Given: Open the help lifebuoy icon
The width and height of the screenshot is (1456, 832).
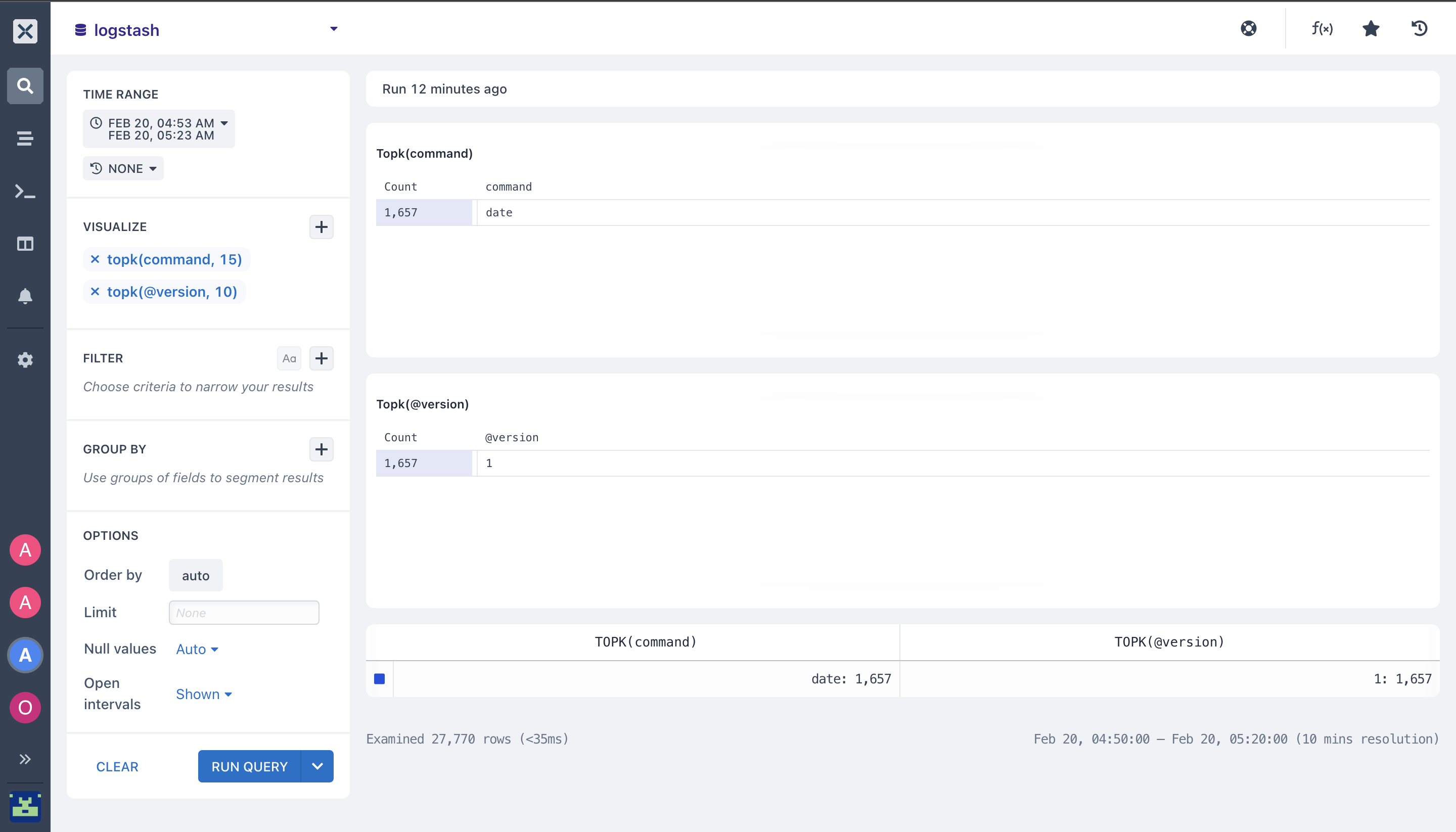Looking at the screenshot, I should [1249, 29].
